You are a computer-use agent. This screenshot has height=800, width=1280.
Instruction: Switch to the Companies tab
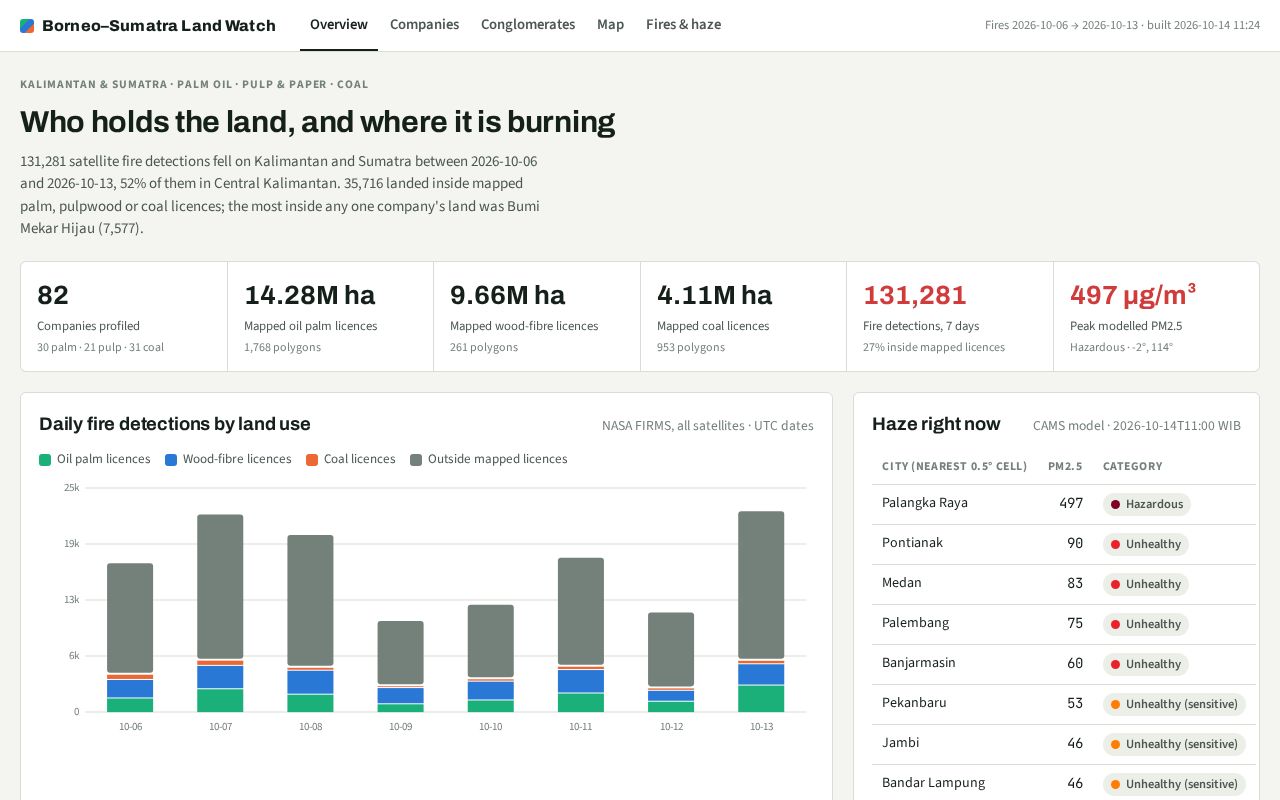click(x=425, y=24)
